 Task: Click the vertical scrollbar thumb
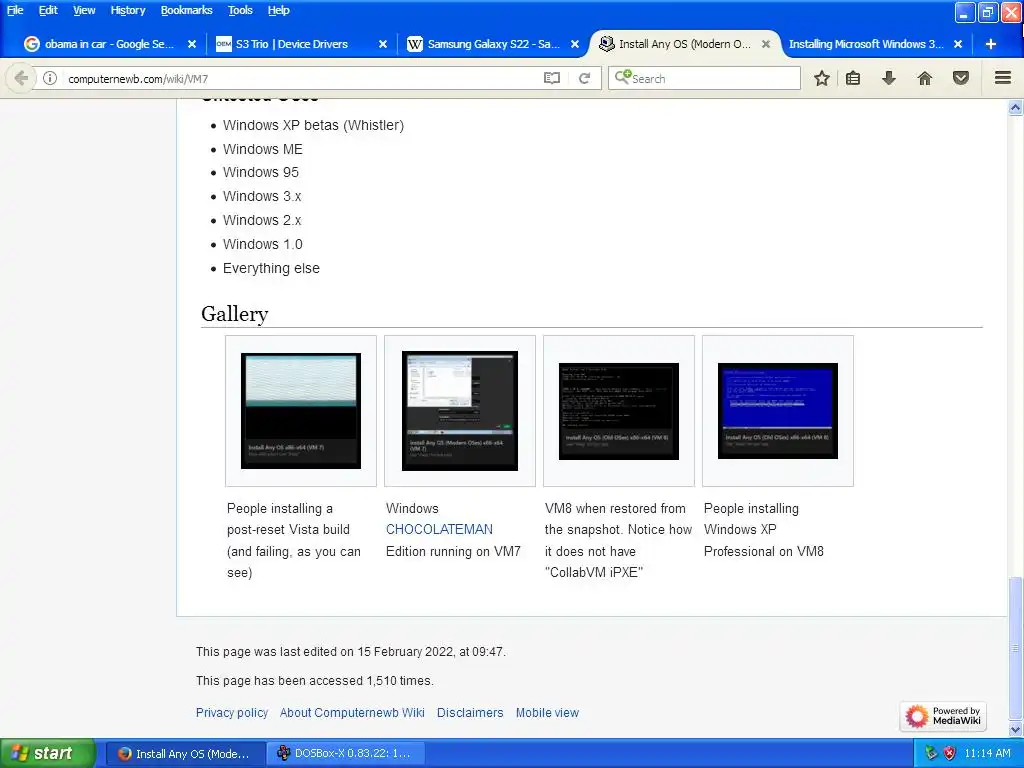[1016, 648]
